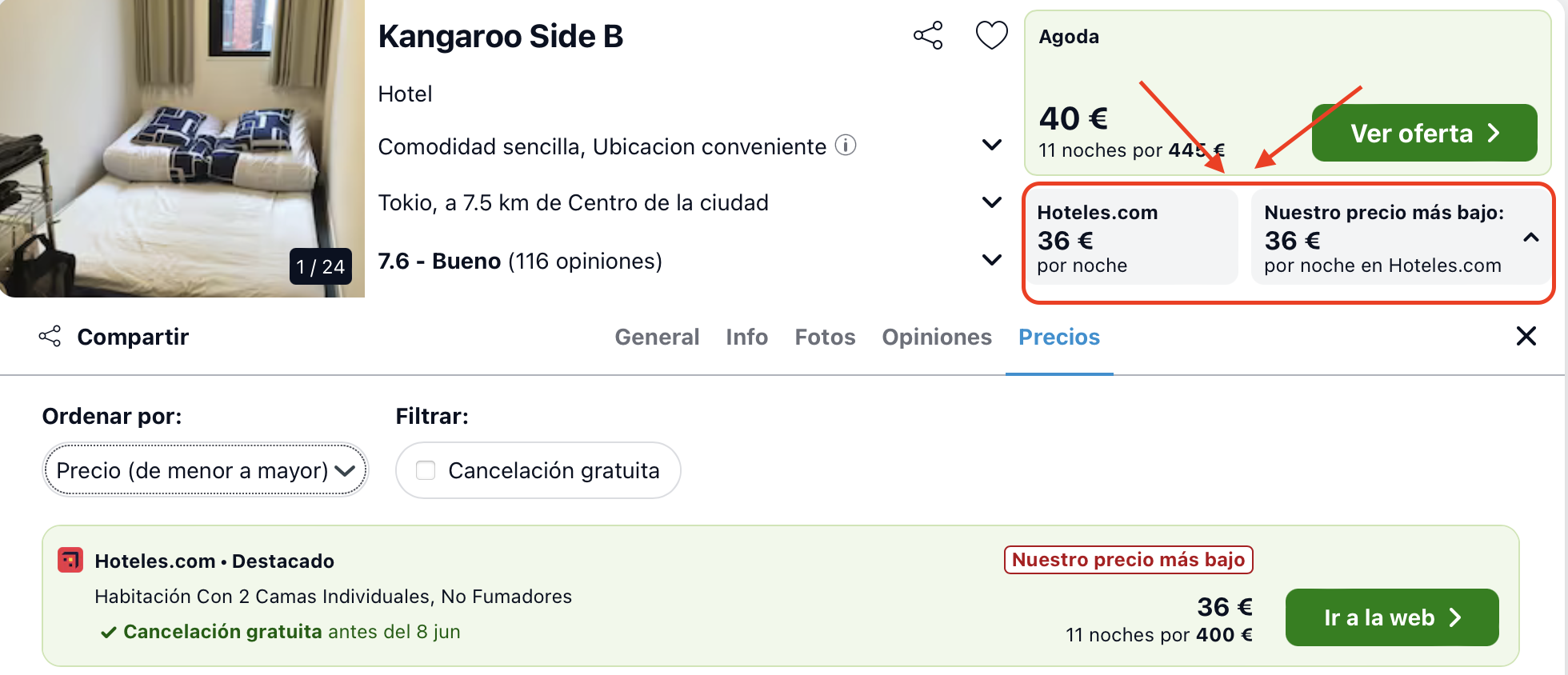The width and height of the screenshot is (1568, 675).
Task: Click the Hoteles.com logo icon
Action: (x=70, y=560)
